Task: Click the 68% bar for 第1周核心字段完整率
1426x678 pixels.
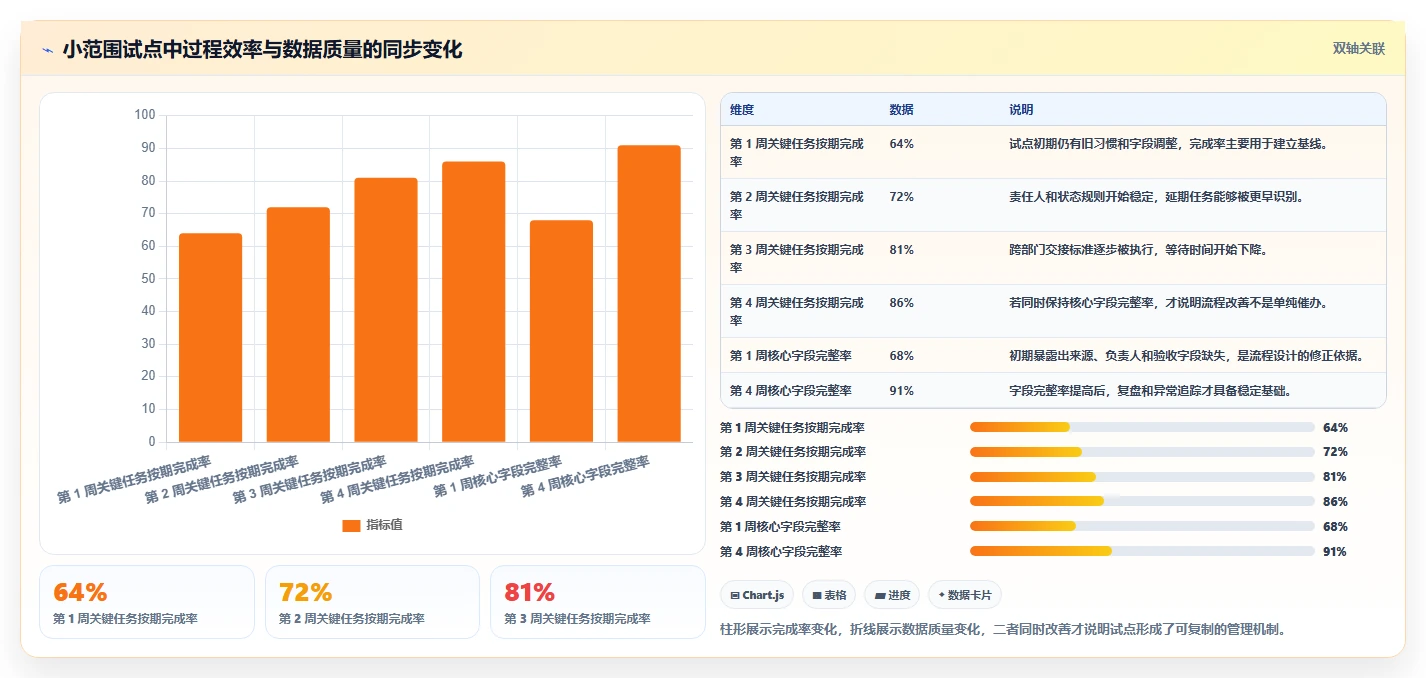Action: (x=562, y=331)
